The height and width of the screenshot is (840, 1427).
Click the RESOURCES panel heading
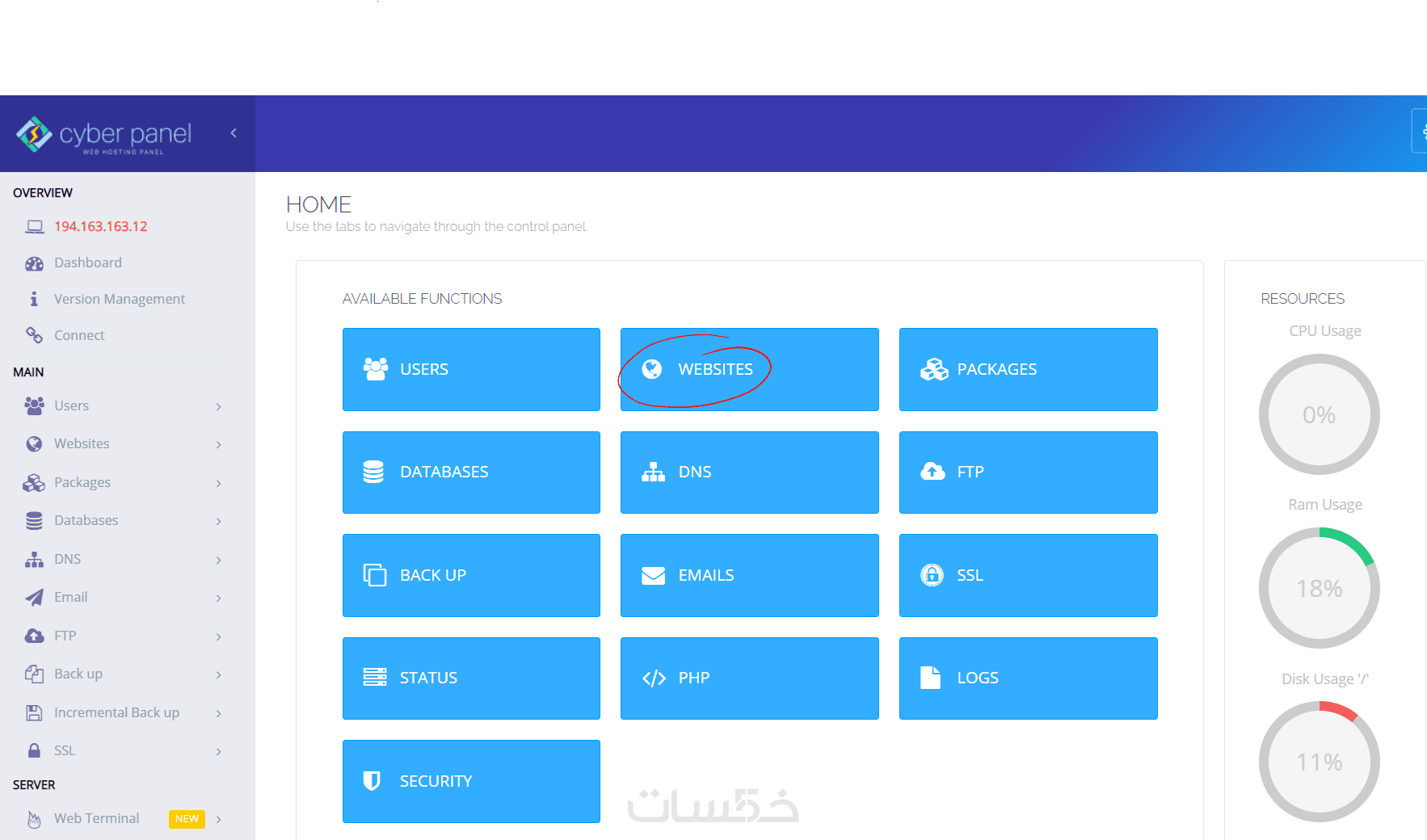pyautogui.click(x=1303, y=299)
